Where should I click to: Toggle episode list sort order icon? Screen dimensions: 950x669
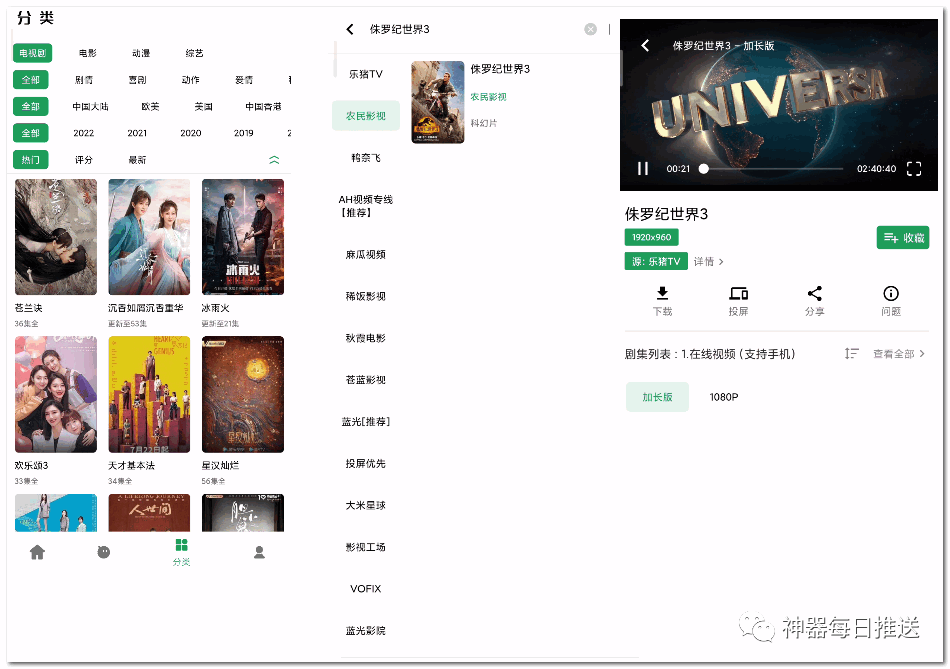[851, 353]
